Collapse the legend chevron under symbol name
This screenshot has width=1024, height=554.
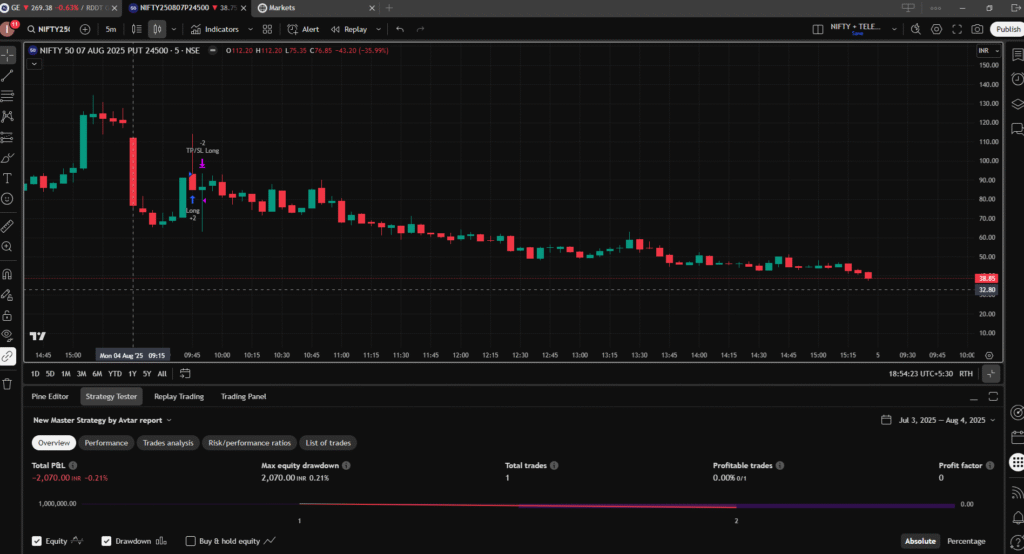point(34,64)
